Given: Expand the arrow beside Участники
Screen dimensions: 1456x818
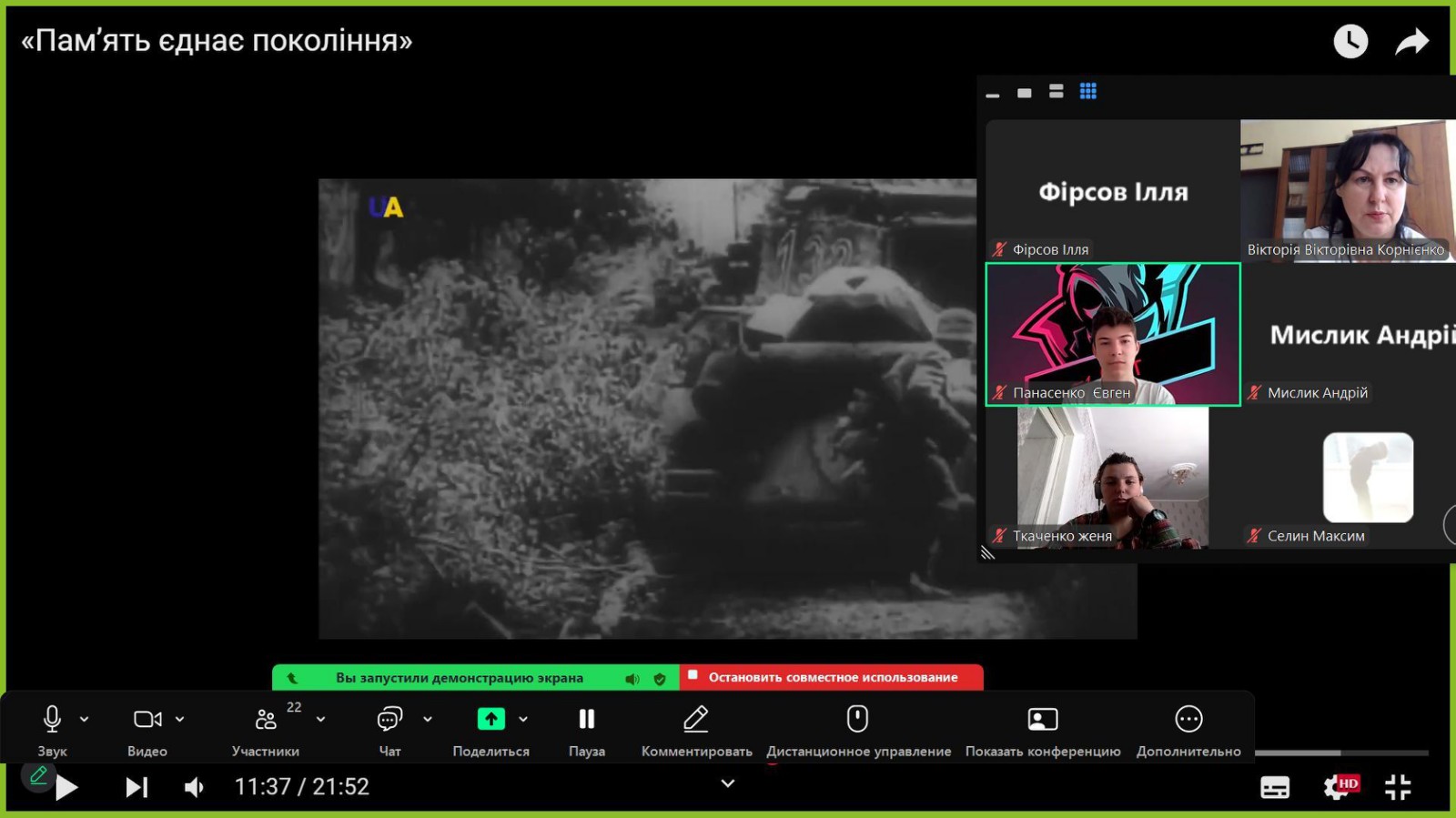Looking at the screenshot, I should pyautogui.click(x=321, y=719).
